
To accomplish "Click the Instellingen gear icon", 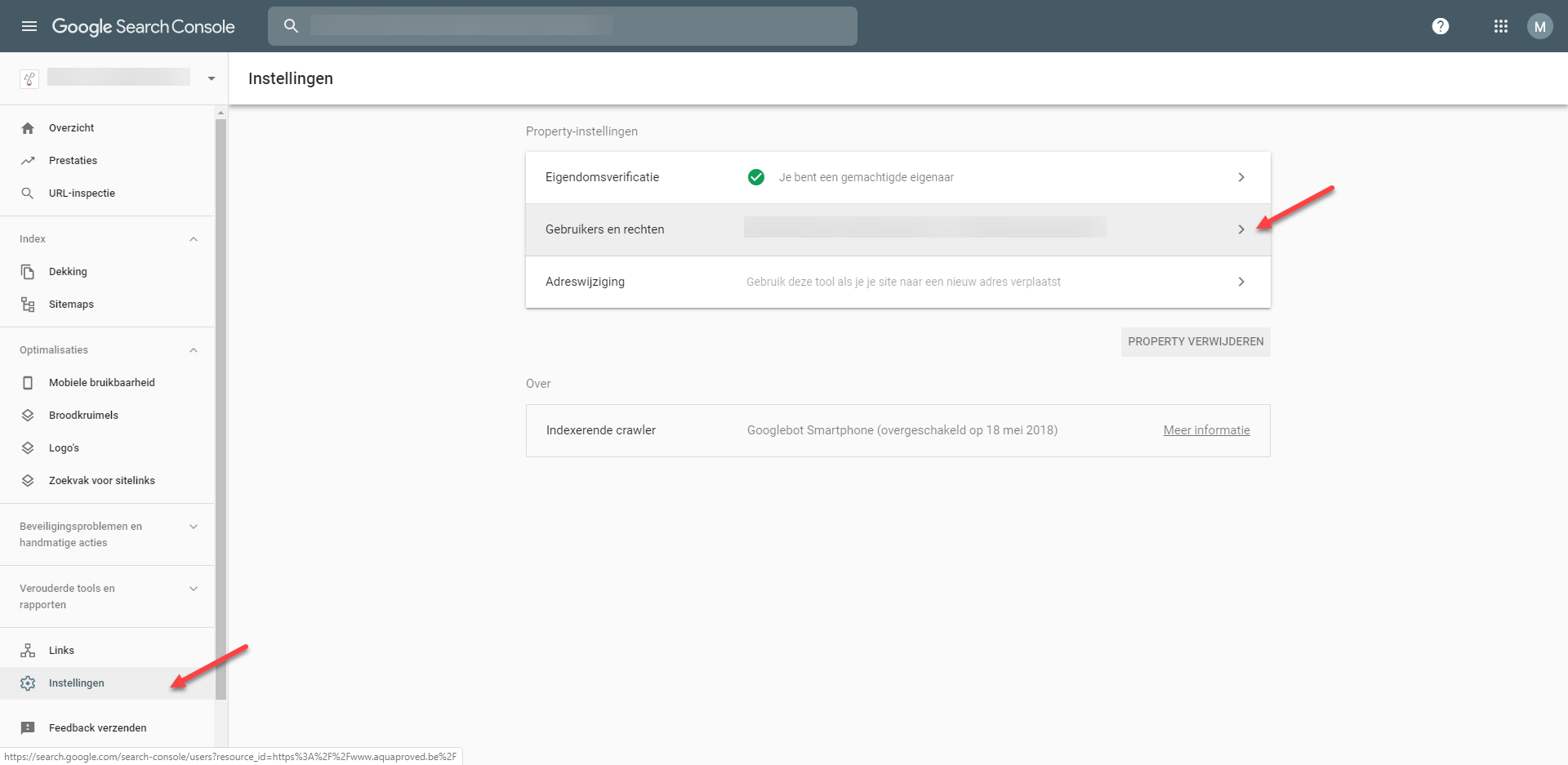I will [28, 683].
